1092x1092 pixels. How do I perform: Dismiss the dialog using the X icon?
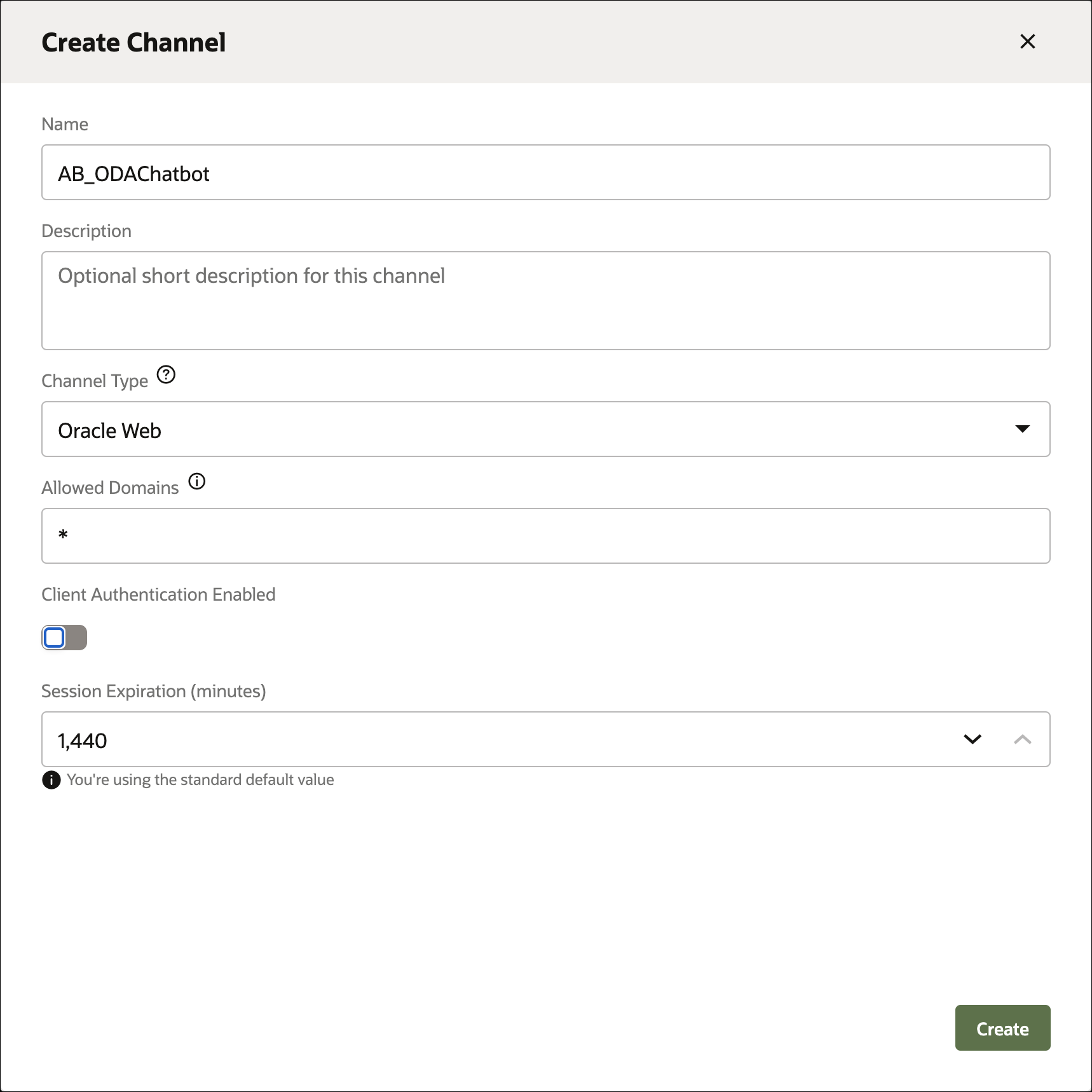tap(1027, 41)
